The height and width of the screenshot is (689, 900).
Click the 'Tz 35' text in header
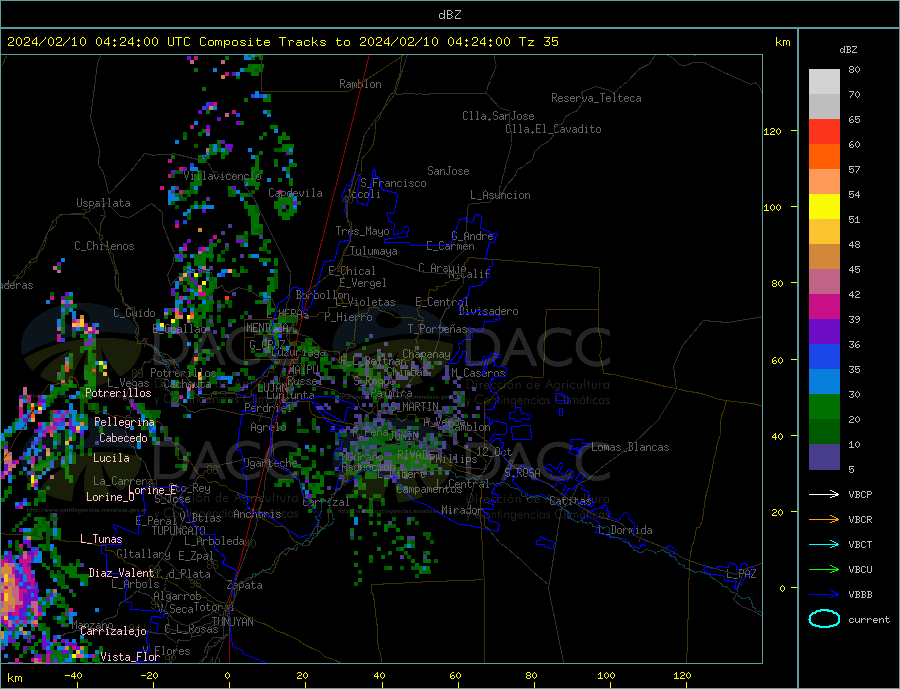click(538, 42)
